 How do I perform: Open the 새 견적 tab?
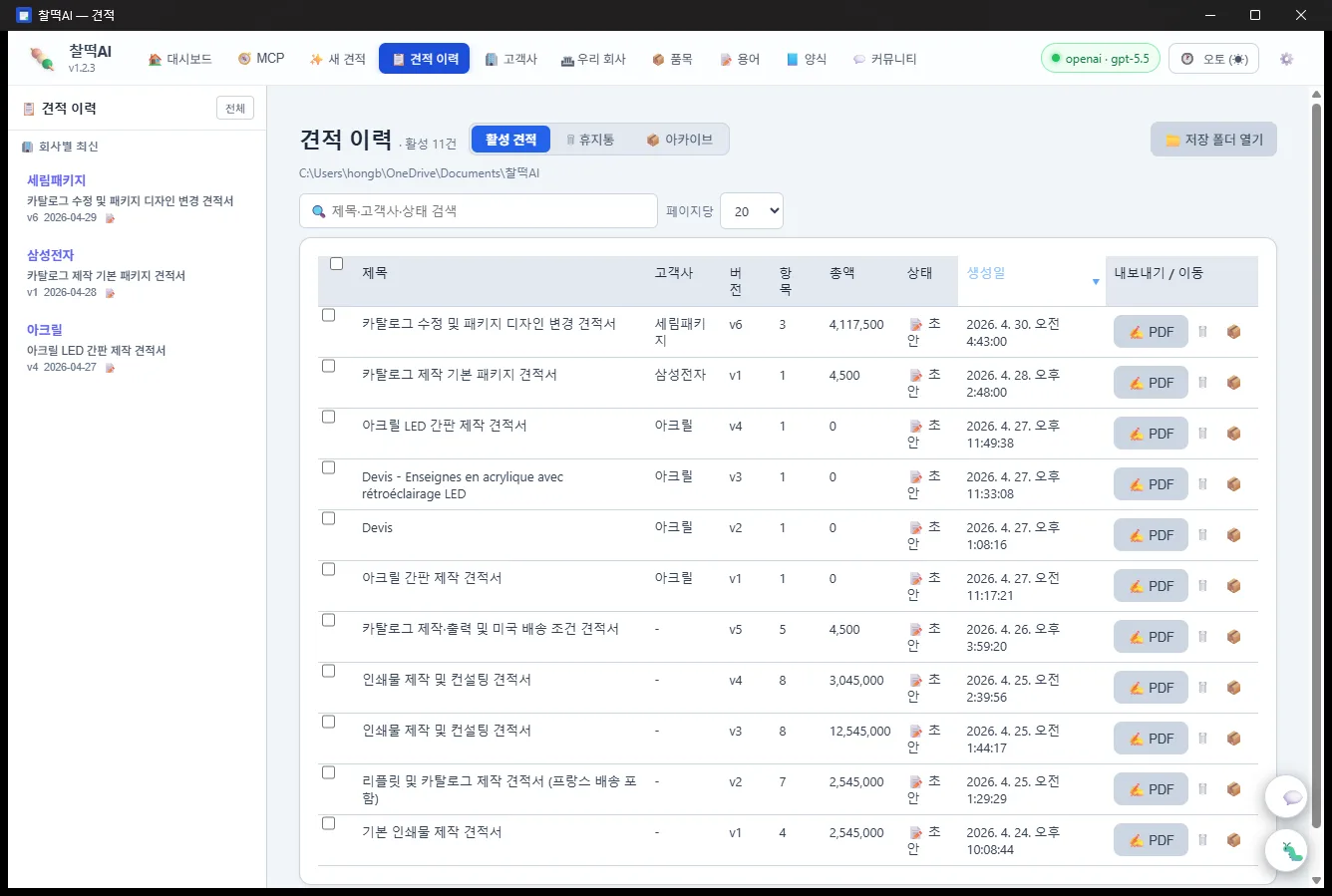[x=338, y=59]
